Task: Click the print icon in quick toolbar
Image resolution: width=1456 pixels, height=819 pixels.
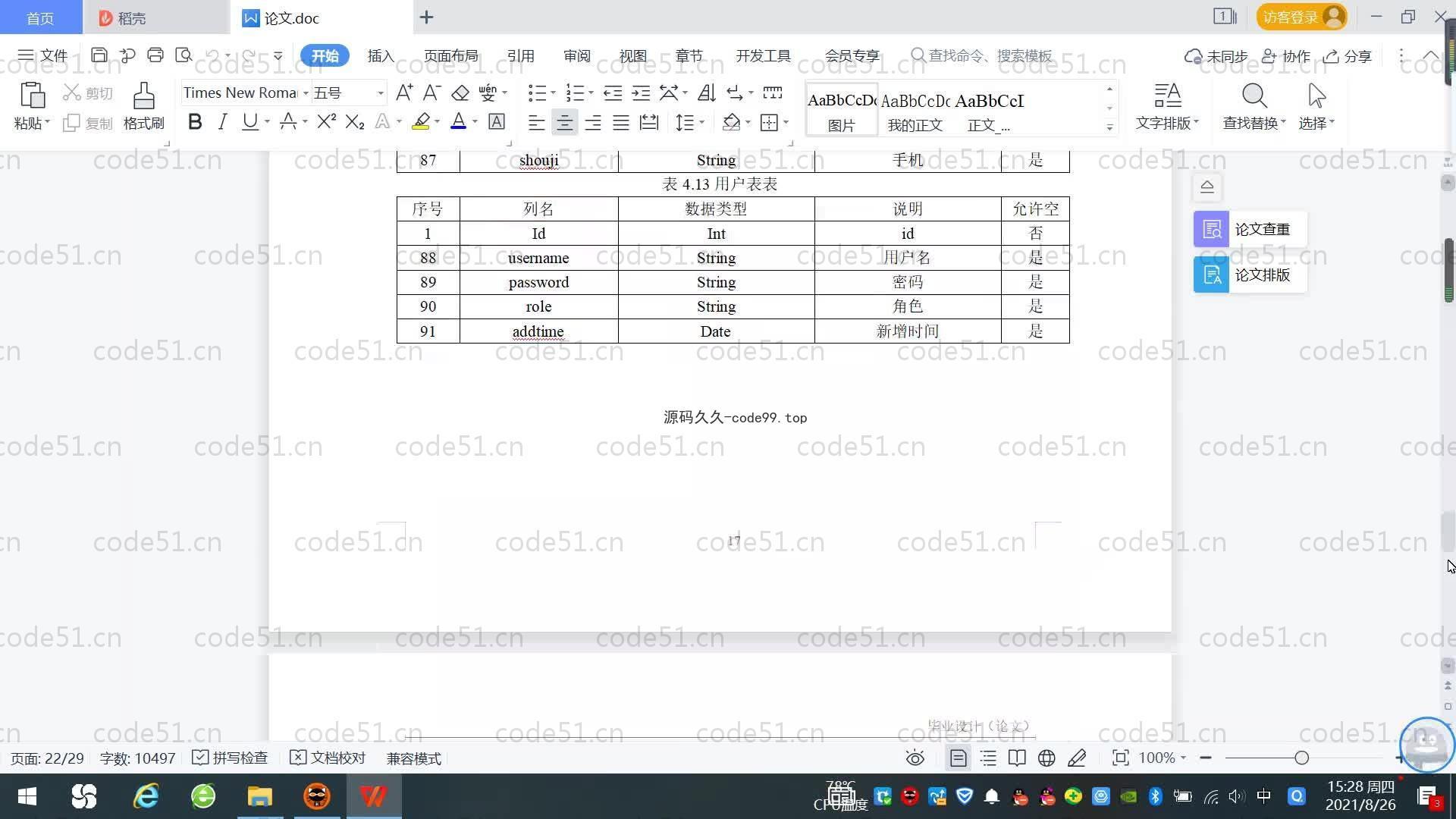Action: 155,55
